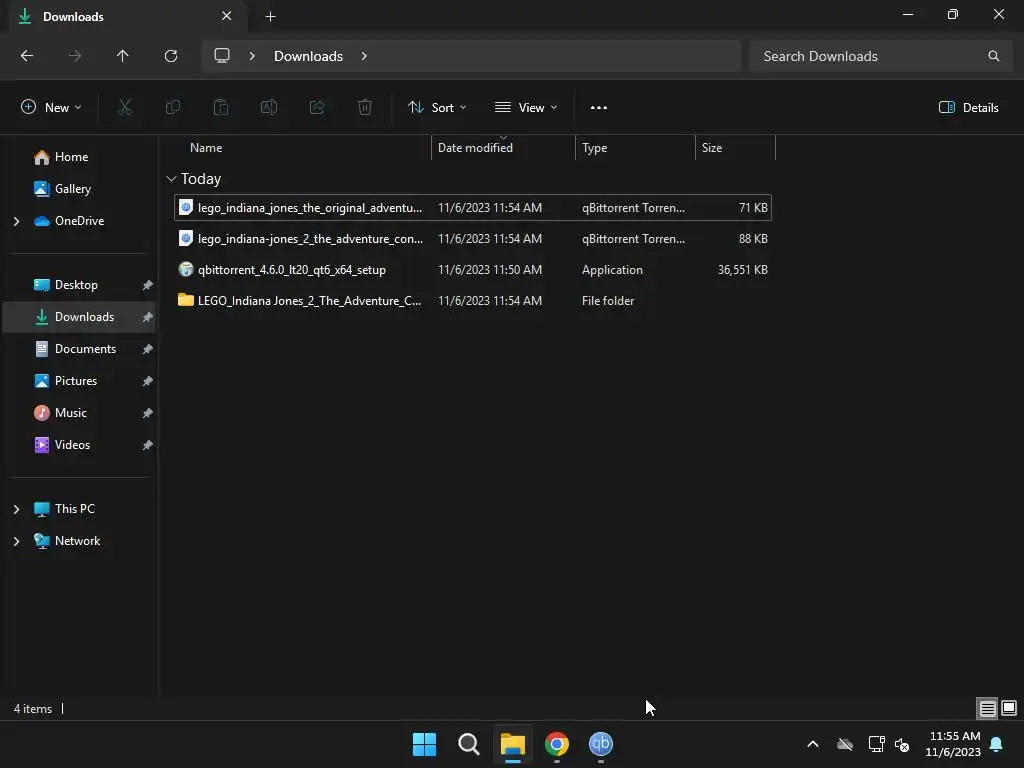
Task: Open the clock and date flyout
Action: pos(953,744)
